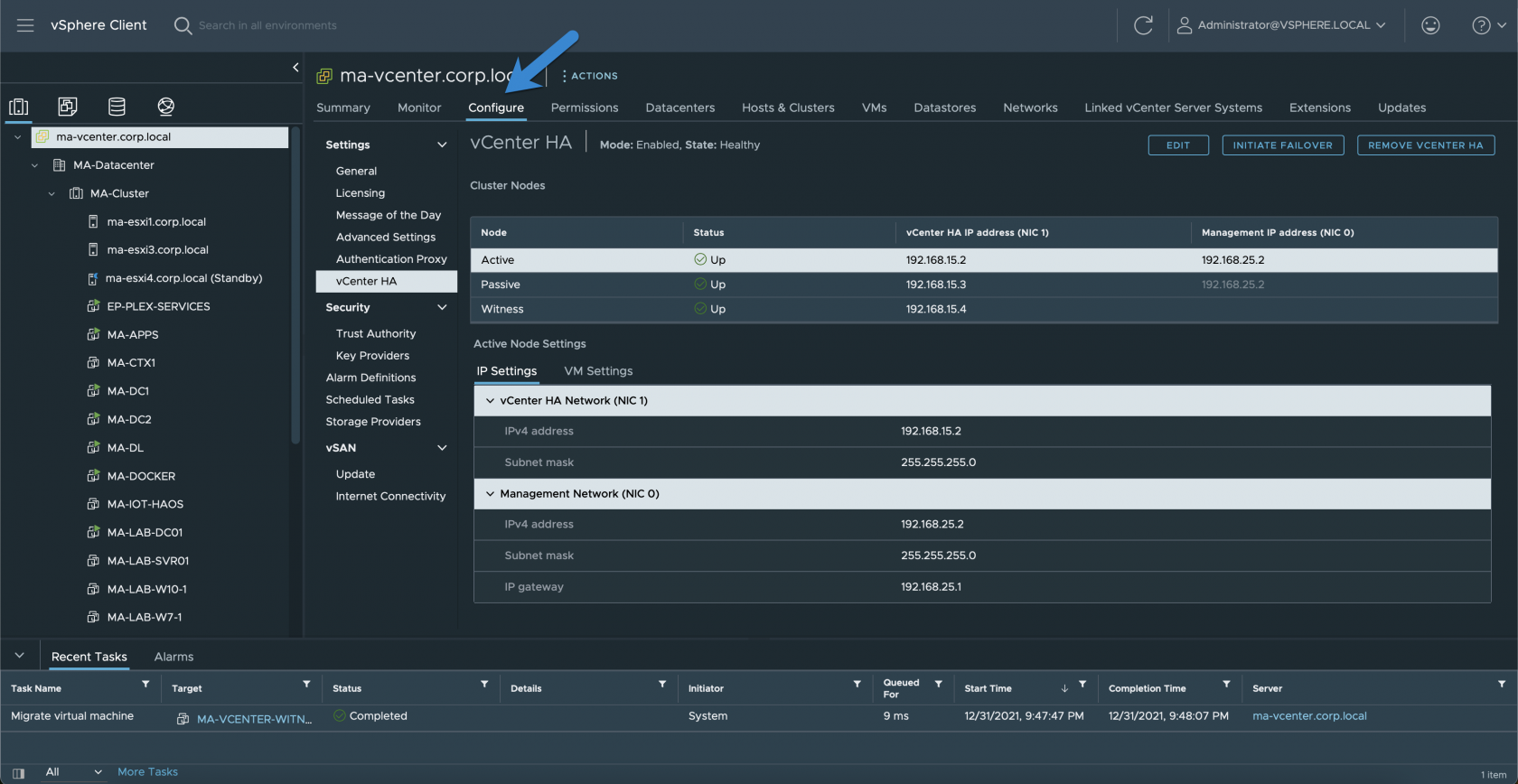The height and width of the screenshot is (784, 1518).
Task: Click the MA-VCENTER-WITN target VM icon
Action: coord(183,719)
